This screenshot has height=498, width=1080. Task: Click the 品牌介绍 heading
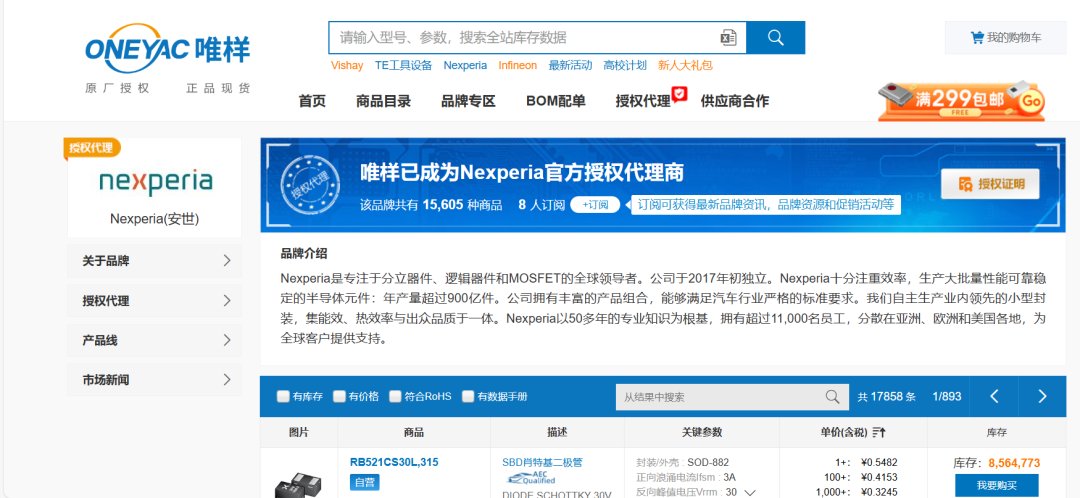(x=304, y=253)
